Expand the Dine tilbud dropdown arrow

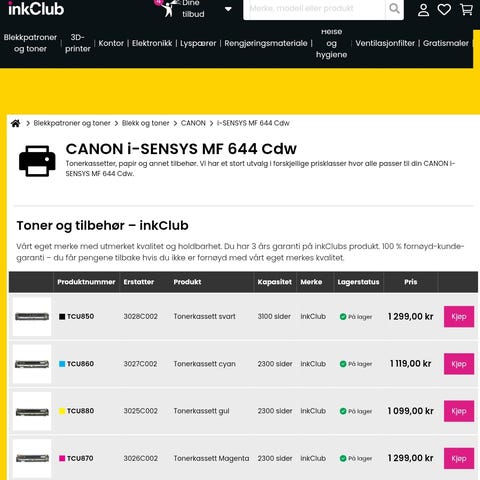pyautogui.click(x=228, y=9)
